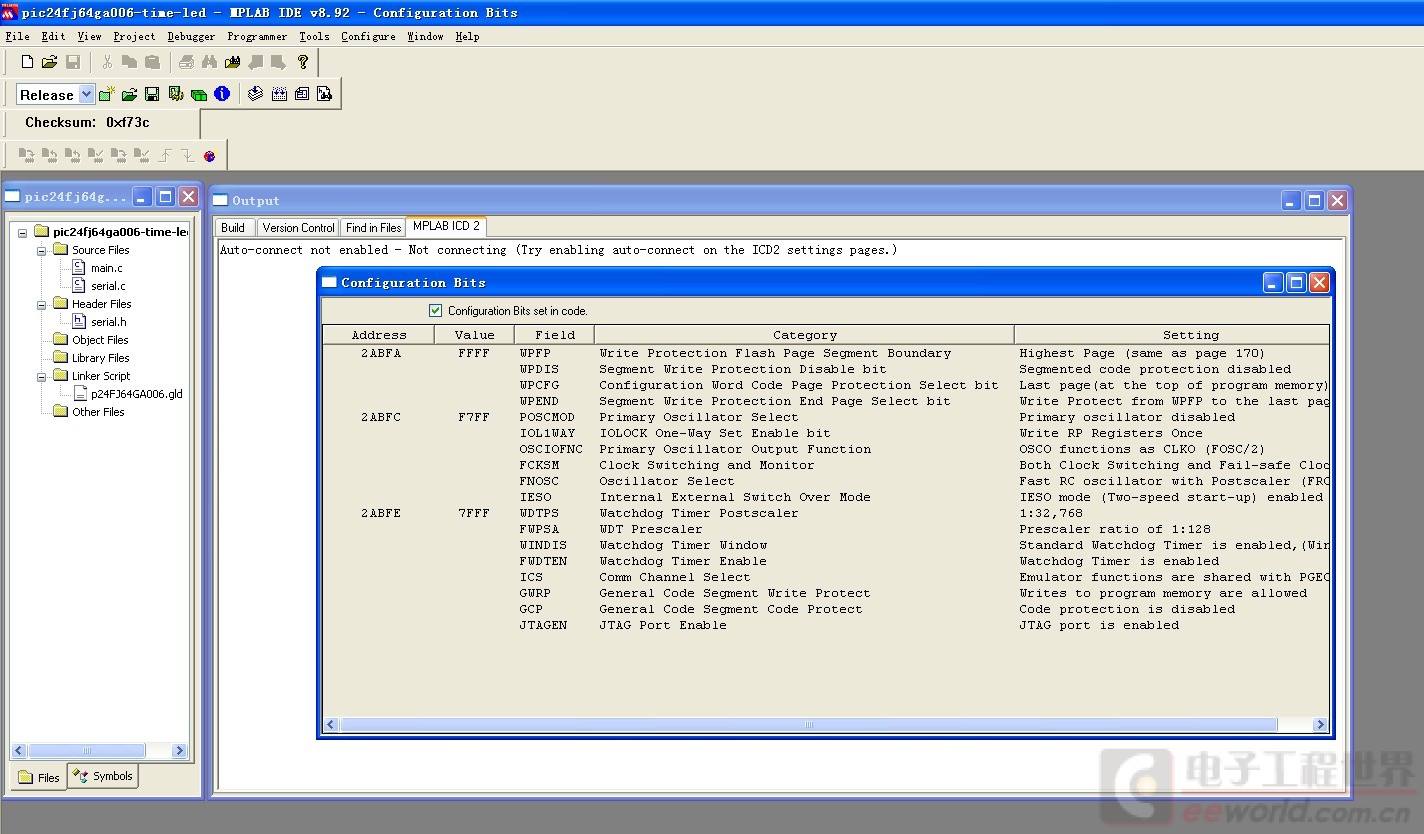The image size is (1424, 834).
Task: Click the FWDTEN Watchdog Timer Enable row
Action: (x=826, y=561)
